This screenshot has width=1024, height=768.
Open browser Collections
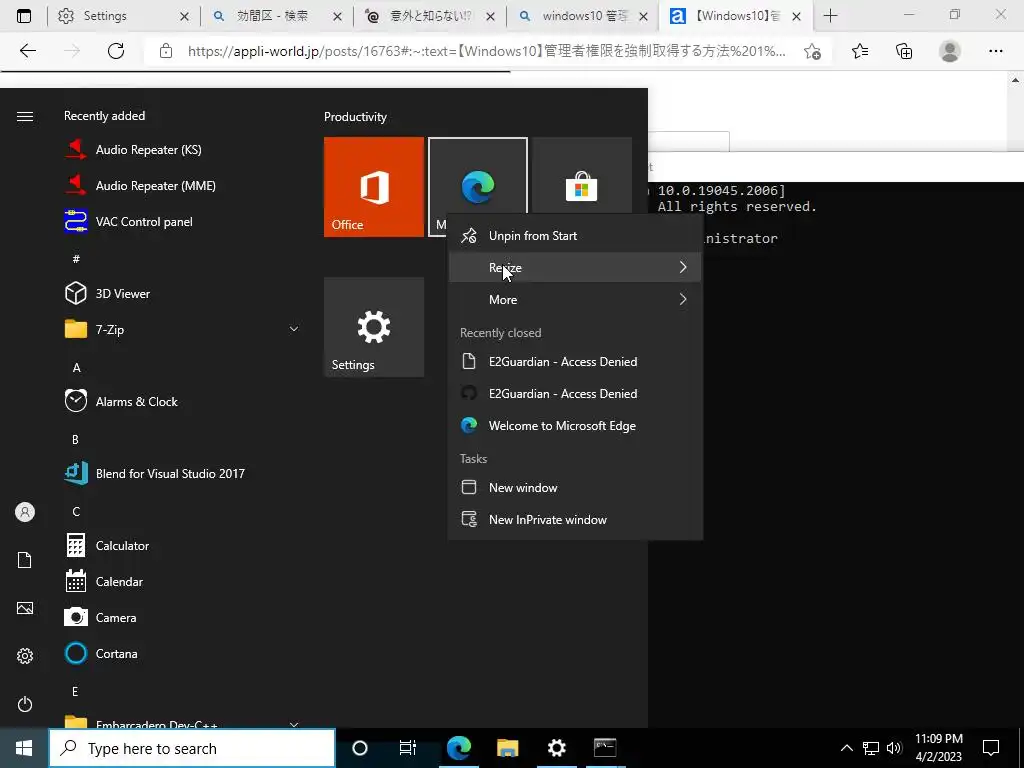[904, 51]
